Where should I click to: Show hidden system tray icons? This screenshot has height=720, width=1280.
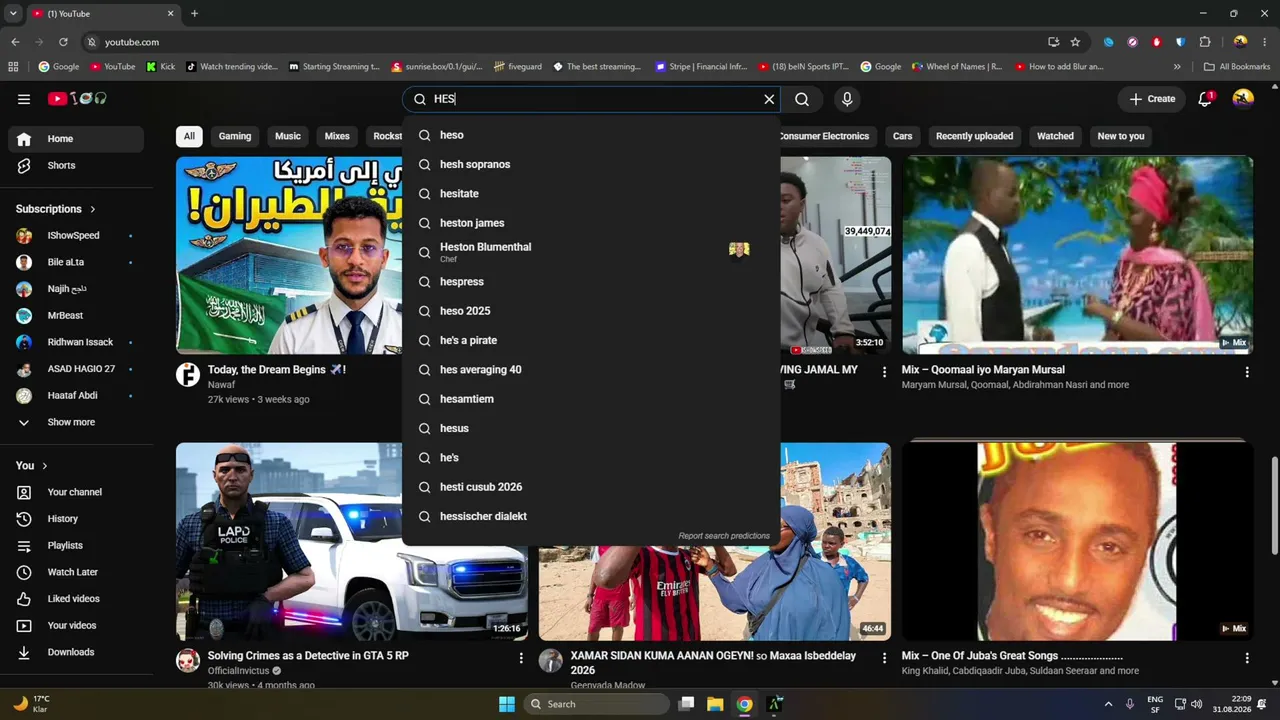pos(1108,704)
